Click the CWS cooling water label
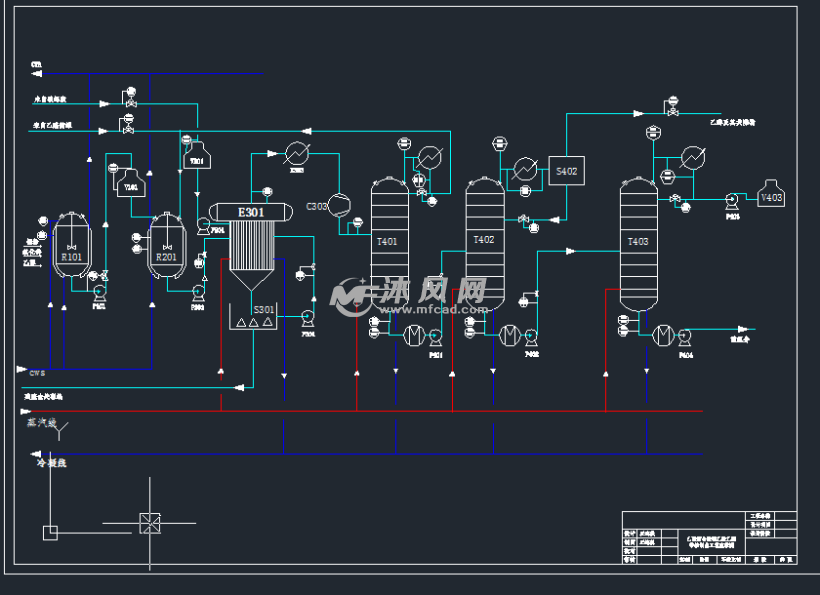Image resolution: width=820 pixels, height=595 pixels. click(37, 373)
